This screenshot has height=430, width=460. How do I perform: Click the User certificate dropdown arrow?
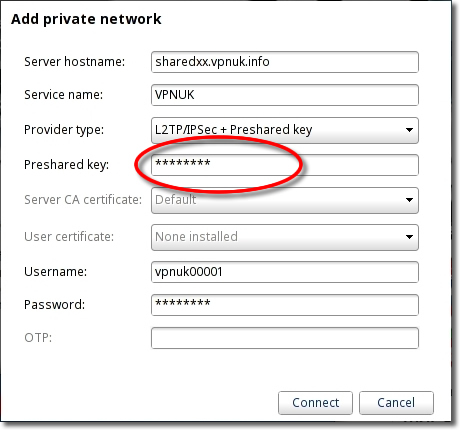(x=409, y=237)
